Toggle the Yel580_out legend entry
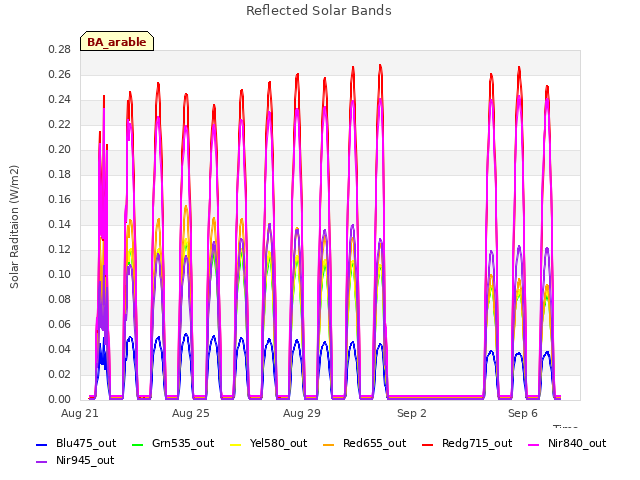The width and height of the screenshot is (640, 480). 269,443
